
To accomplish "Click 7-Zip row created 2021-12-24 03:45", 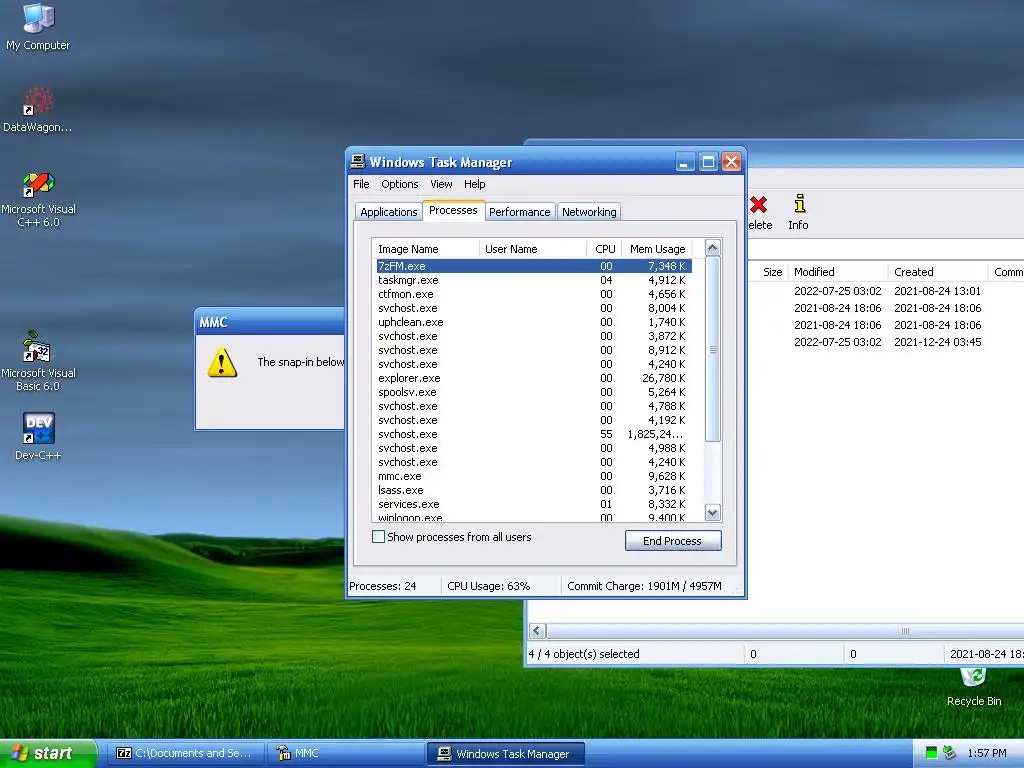I will [x=886, y=342].
